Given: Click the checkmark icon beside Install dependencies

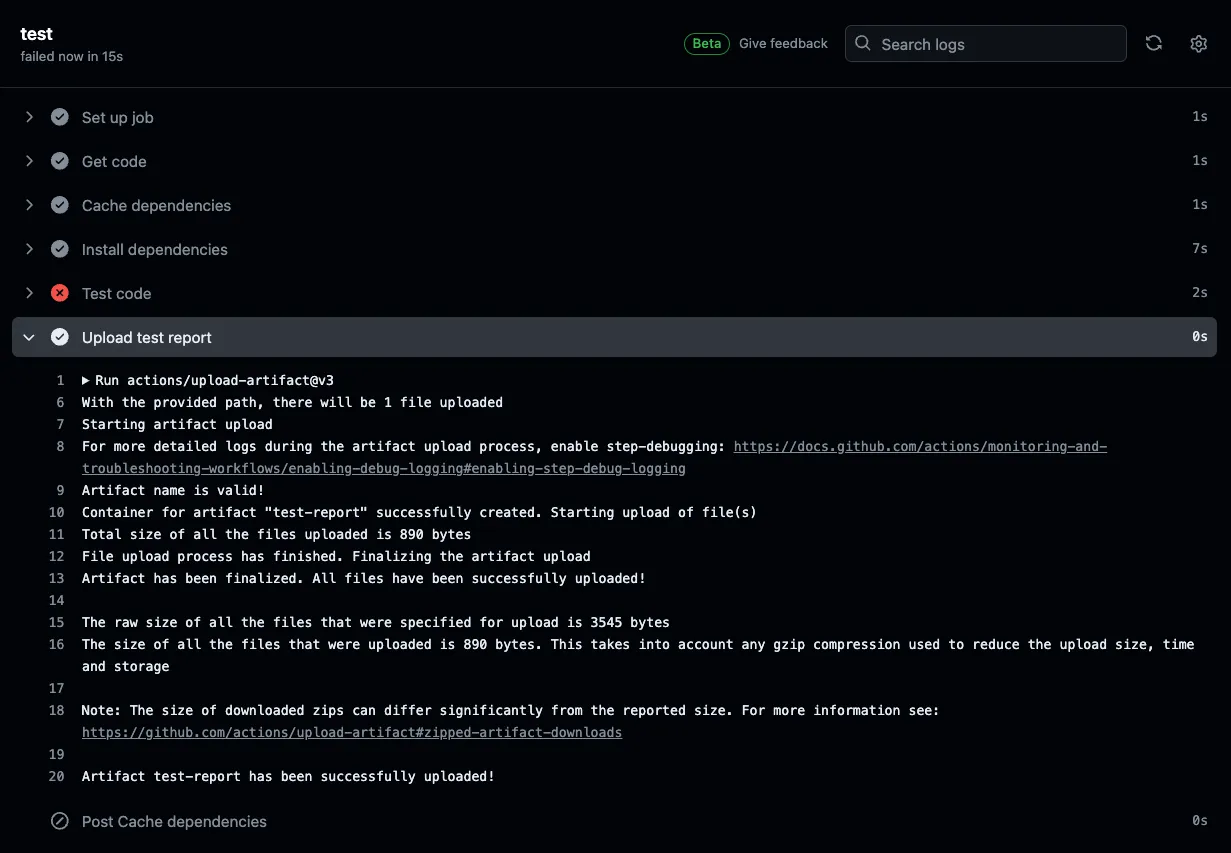Looking at the screenshot, I should [x=60, y=249].
